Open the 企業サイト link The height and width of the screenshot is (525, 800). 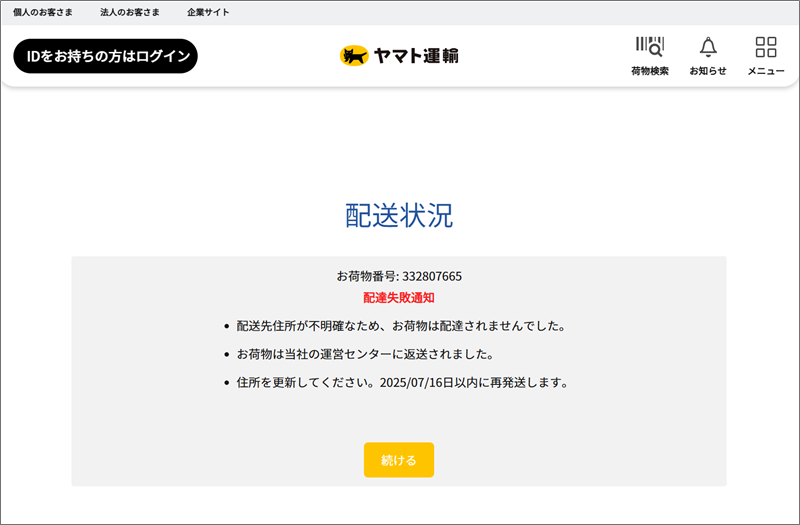coord(208,12)
